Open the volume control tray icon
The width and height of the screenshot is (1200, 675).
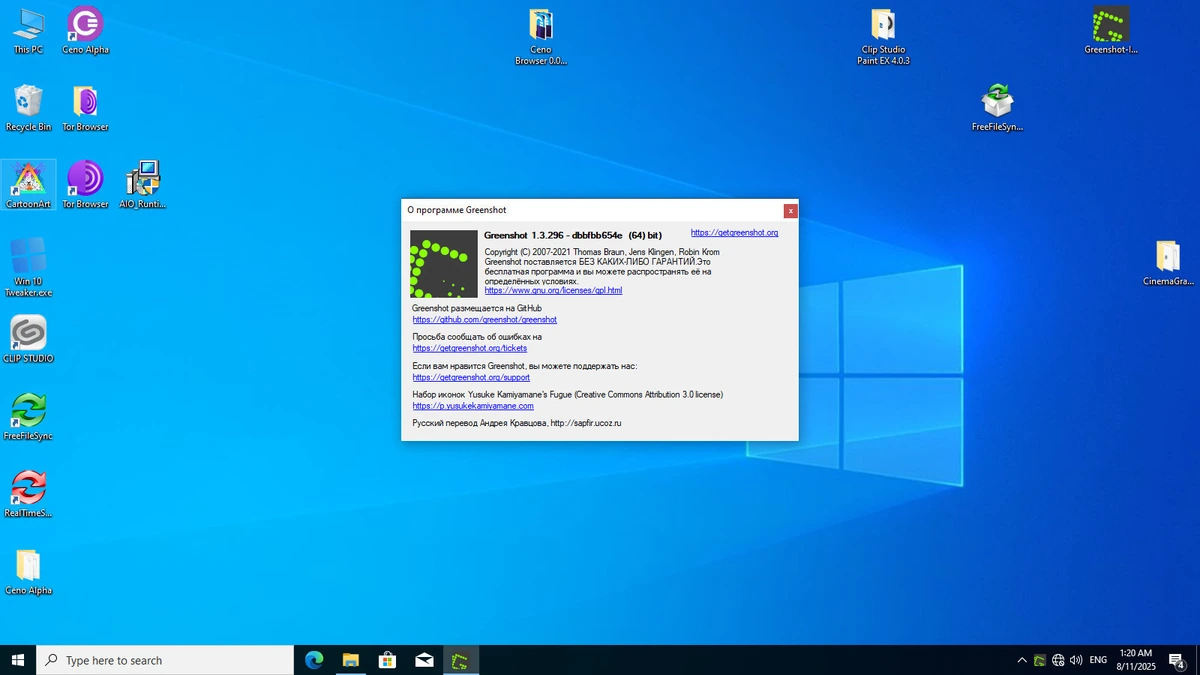pyautogui.click(x=1076, y=660)
